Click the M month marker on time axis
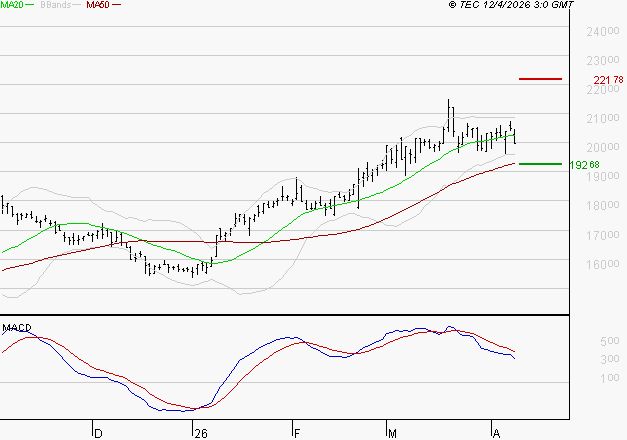 pos(392,434)
